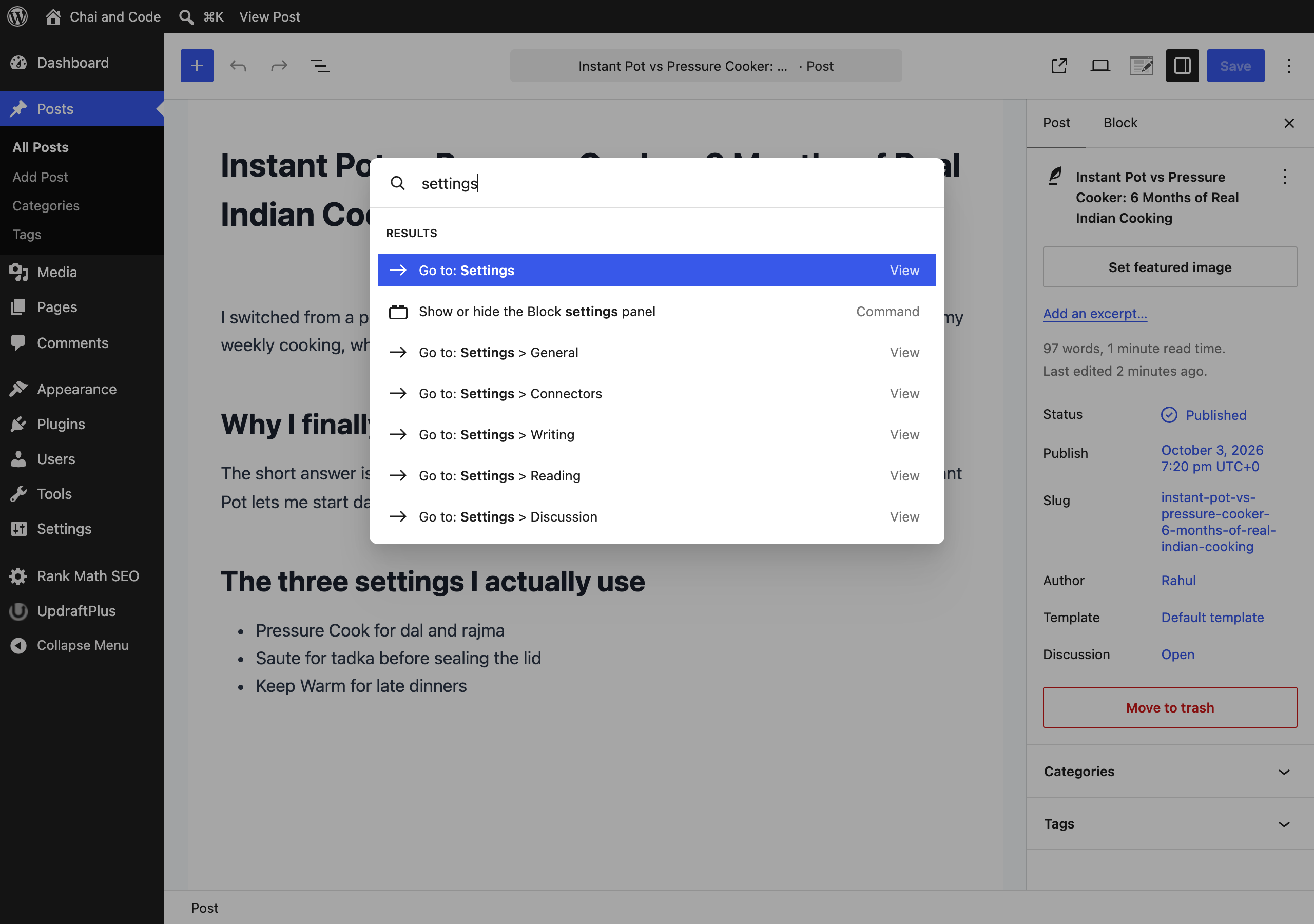This screenshot has height=924, width=1314.
Task: Change the author Rahul
Action: point(1178,581)
